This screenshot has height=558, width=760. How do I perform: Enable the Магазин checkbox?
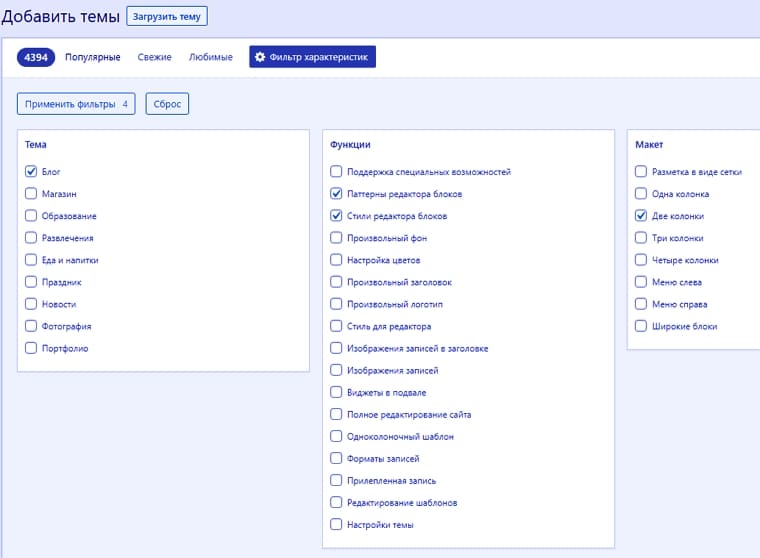31,193
